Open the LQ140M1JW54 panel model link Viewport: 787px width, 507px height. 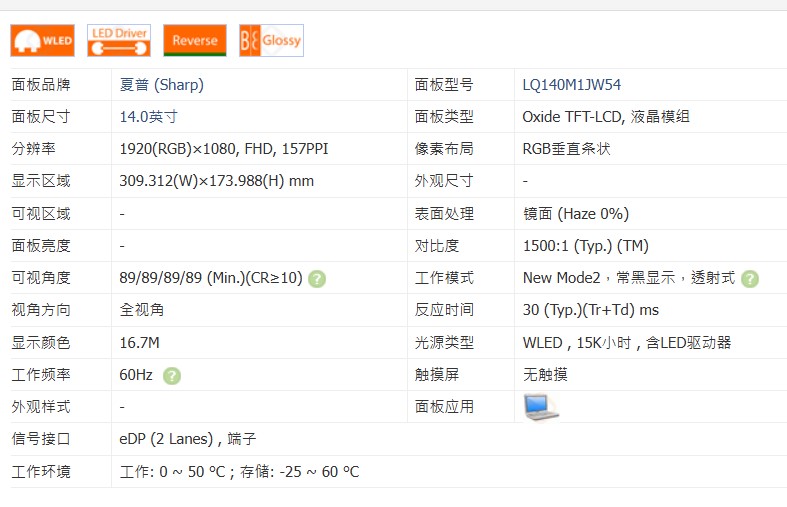click(571, 85)
